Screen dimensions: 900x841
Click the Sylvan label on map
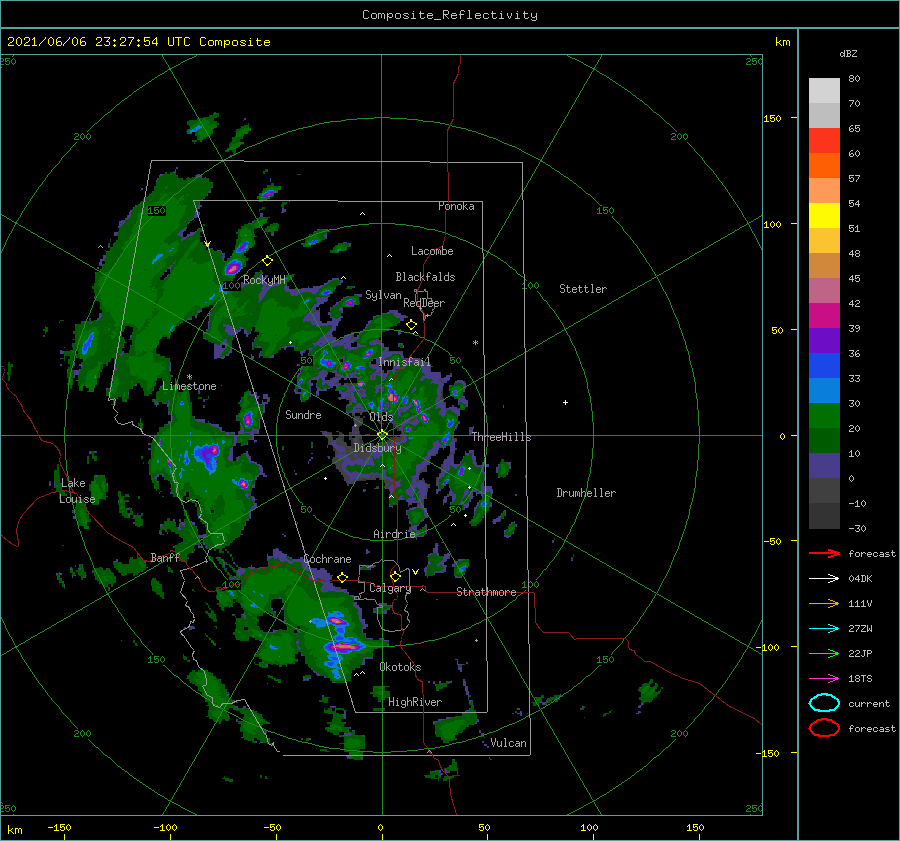[383, 295]
